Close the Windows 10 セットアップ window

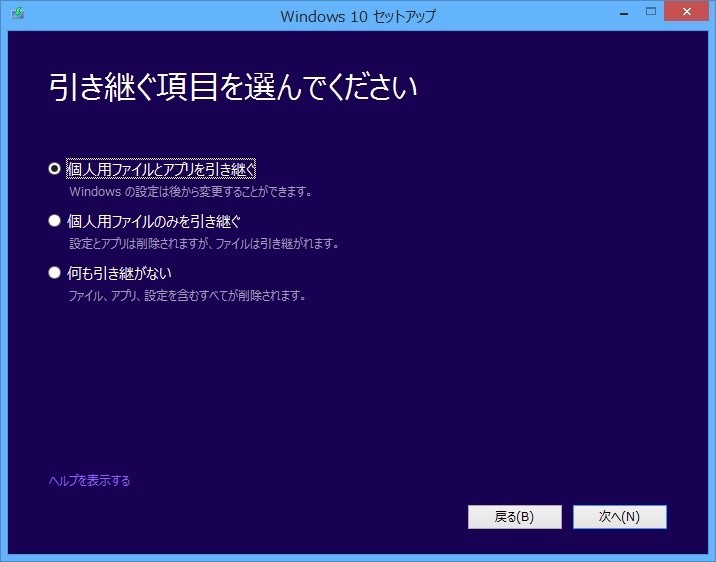click(686, 11)
